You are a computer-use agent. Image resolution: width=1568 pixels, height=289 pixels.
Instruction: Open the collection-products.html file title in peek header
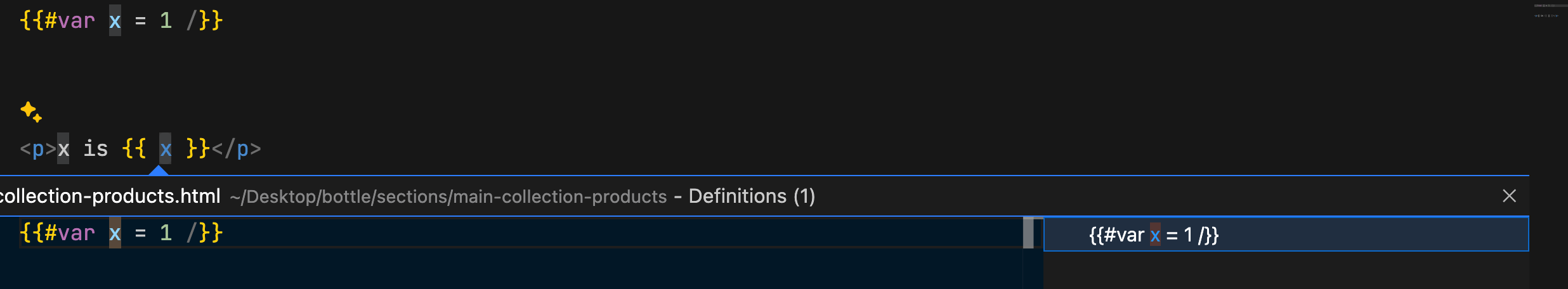coord(110,196)
